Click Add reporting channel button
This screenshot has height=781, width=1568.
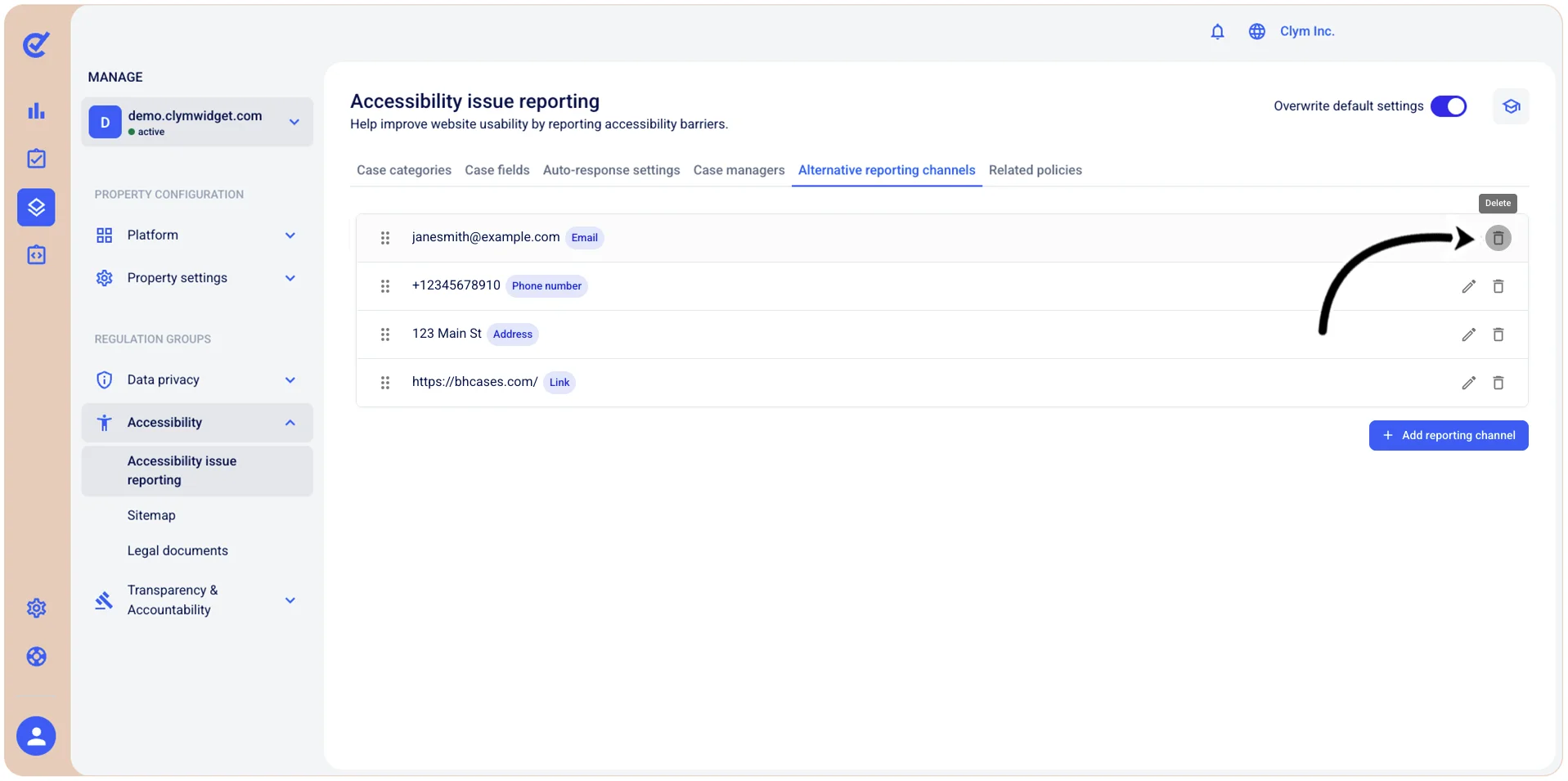pos(1448,436)
